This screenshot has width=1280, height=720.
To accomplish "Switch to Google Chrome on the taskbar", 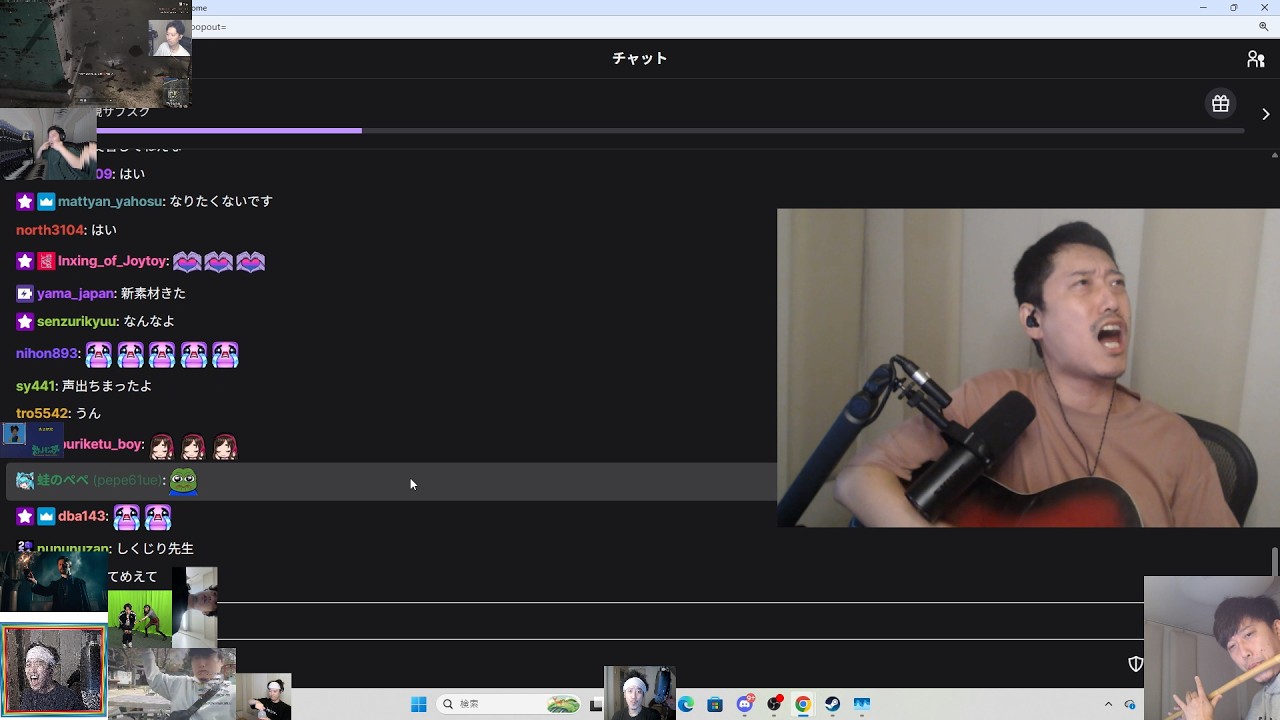I will pos(802,704).
